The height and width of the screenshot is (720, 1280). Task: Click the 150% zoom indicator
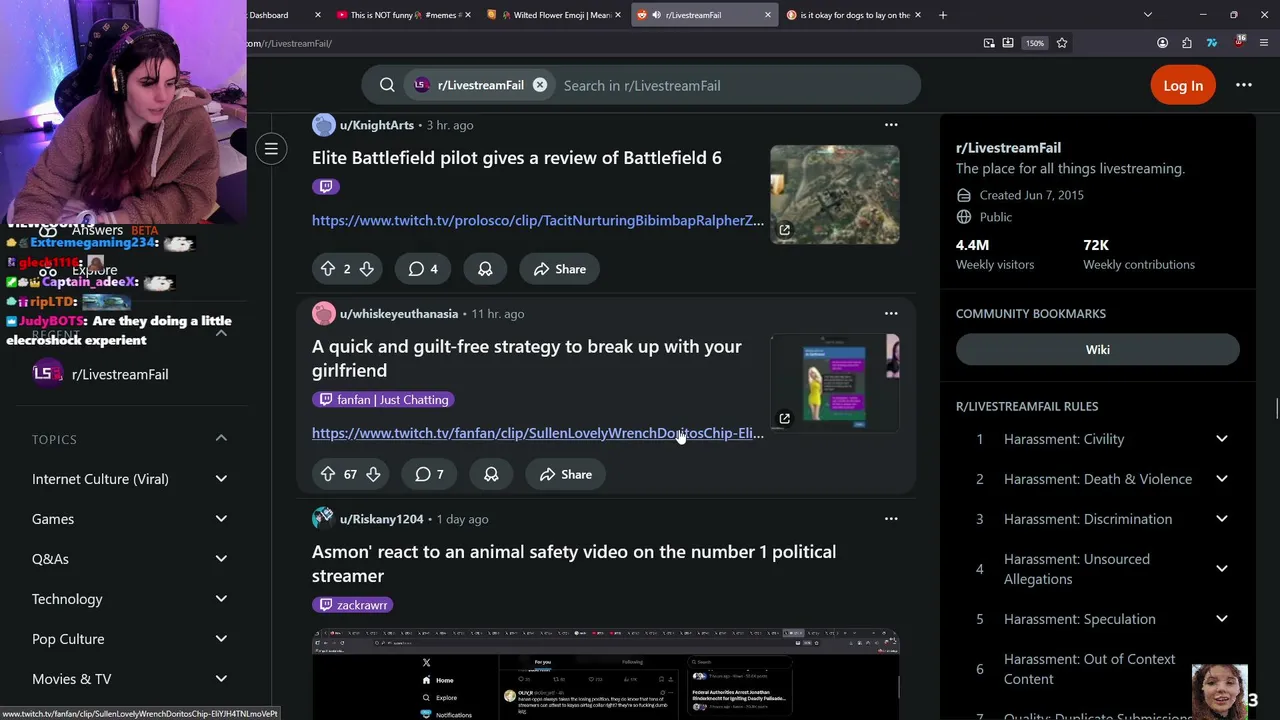click(1035, 43)
